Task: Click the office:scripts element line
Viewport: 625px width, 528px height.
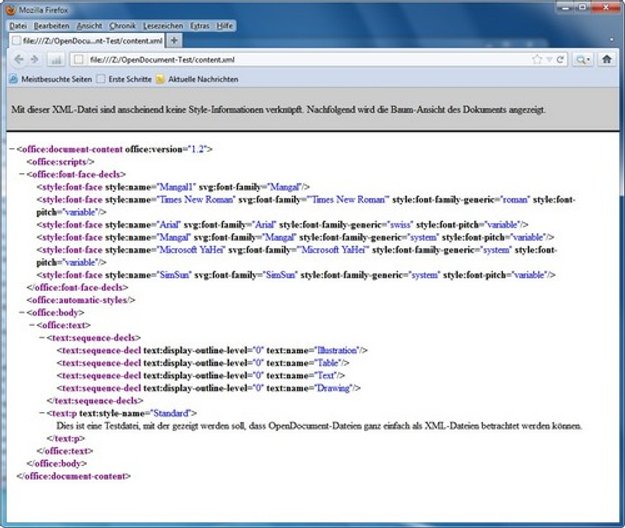Action: click(60, 162)
